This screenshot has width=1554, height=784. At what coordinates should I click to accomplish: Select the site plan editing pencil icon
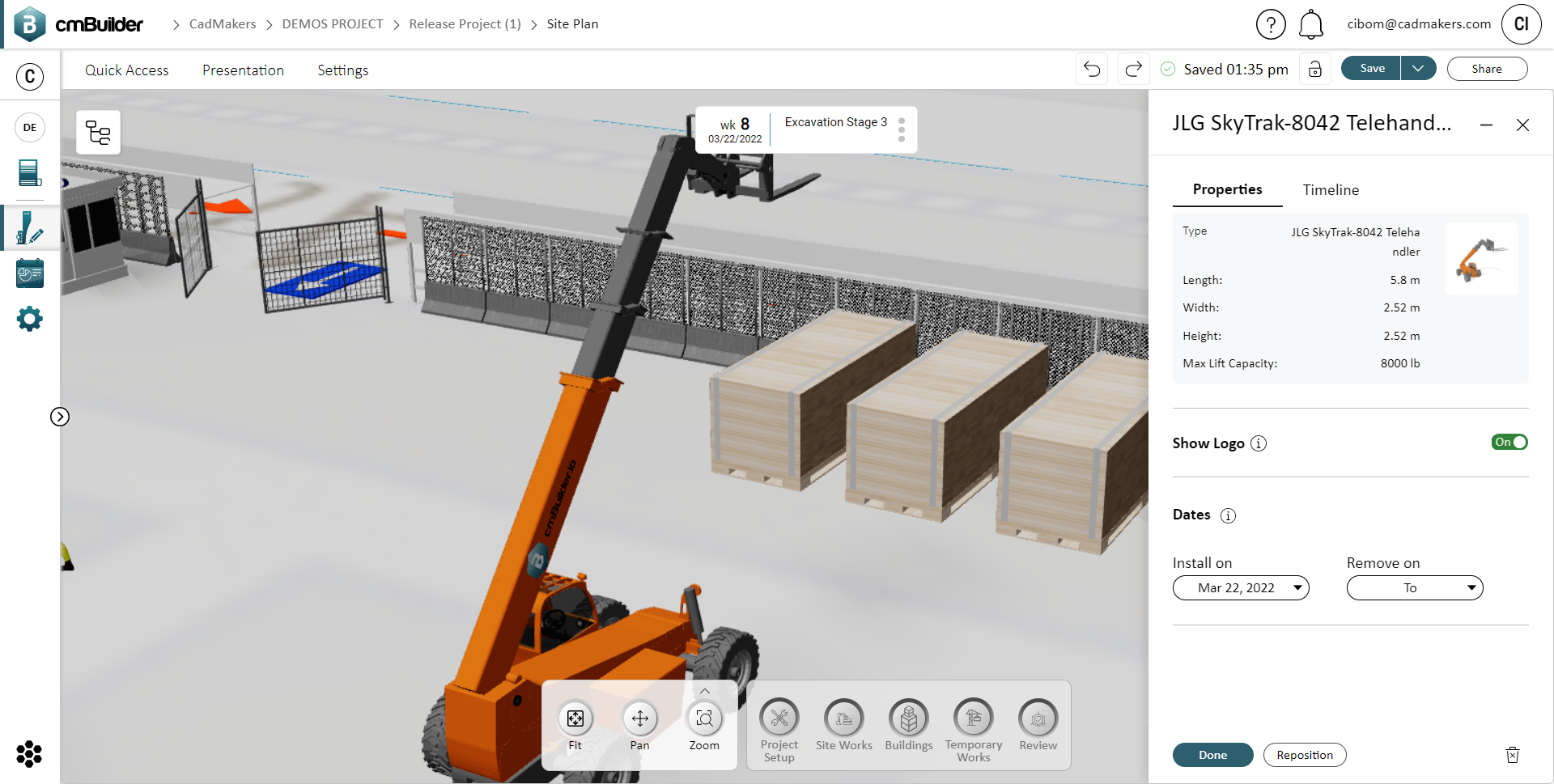coord(30,227)
